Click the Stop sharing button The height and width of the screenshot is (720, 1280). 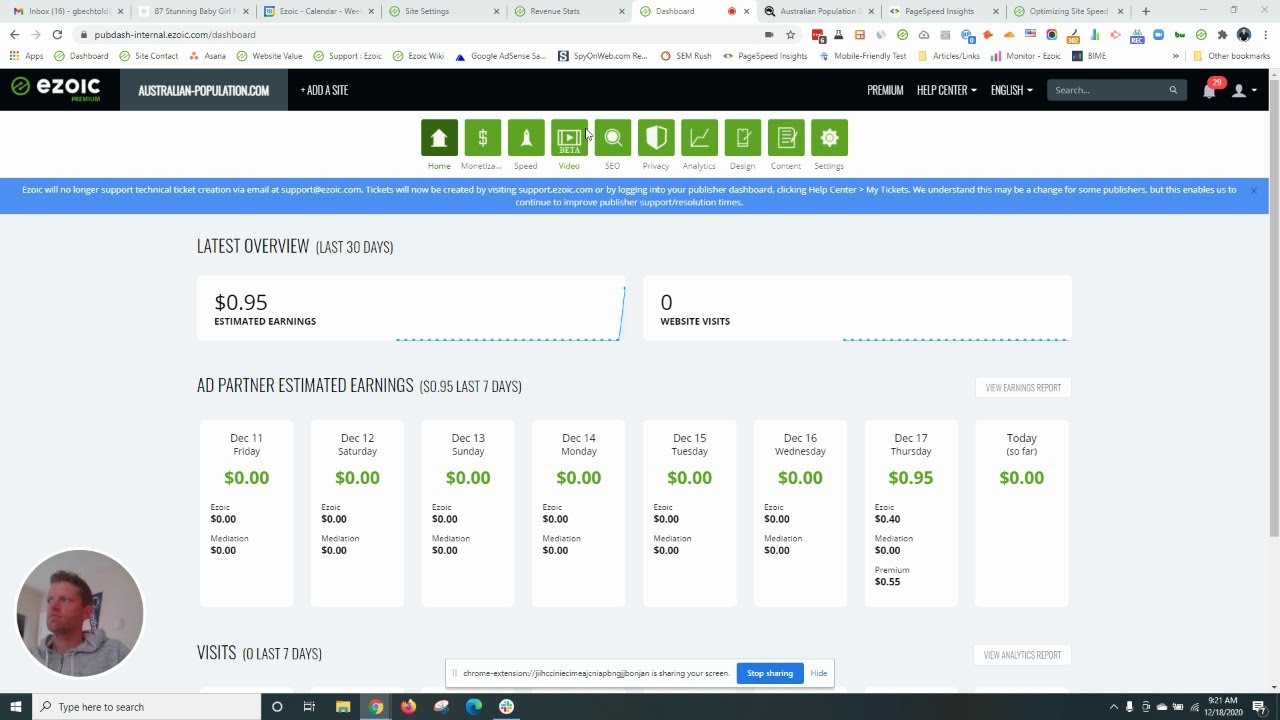769,673
